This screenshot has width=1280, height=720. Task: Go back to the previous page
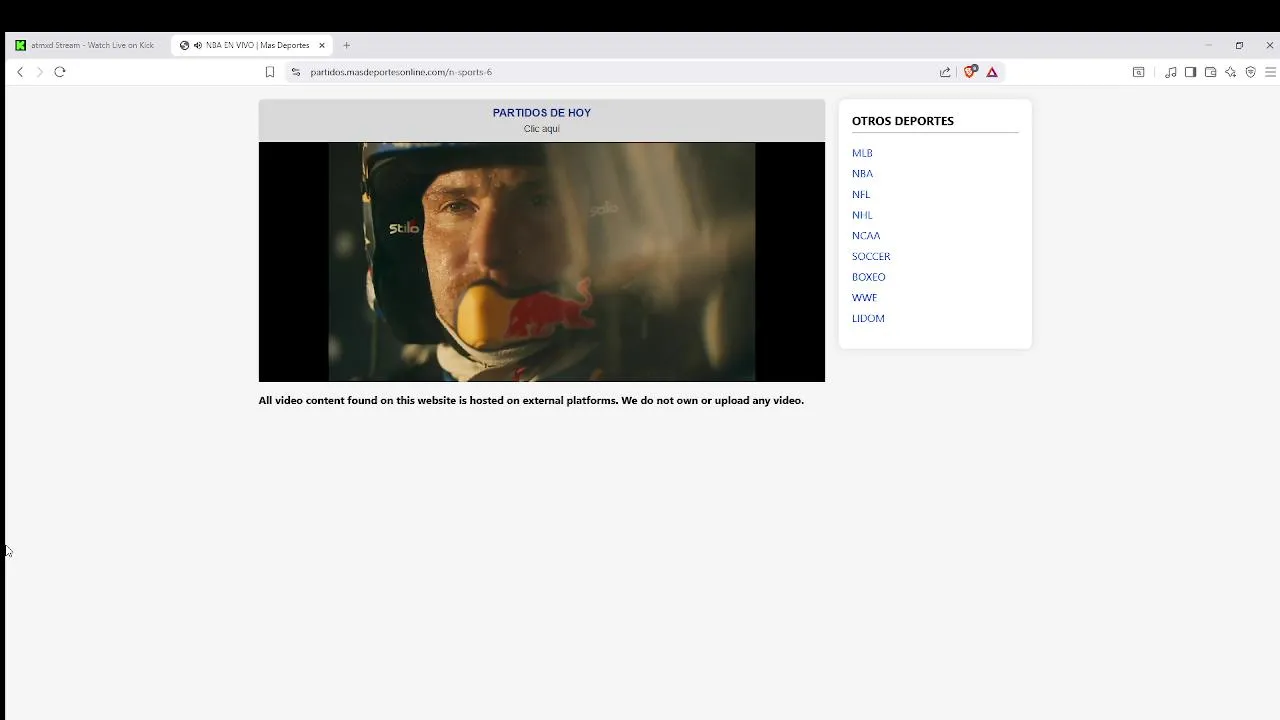tap(20, 72)
